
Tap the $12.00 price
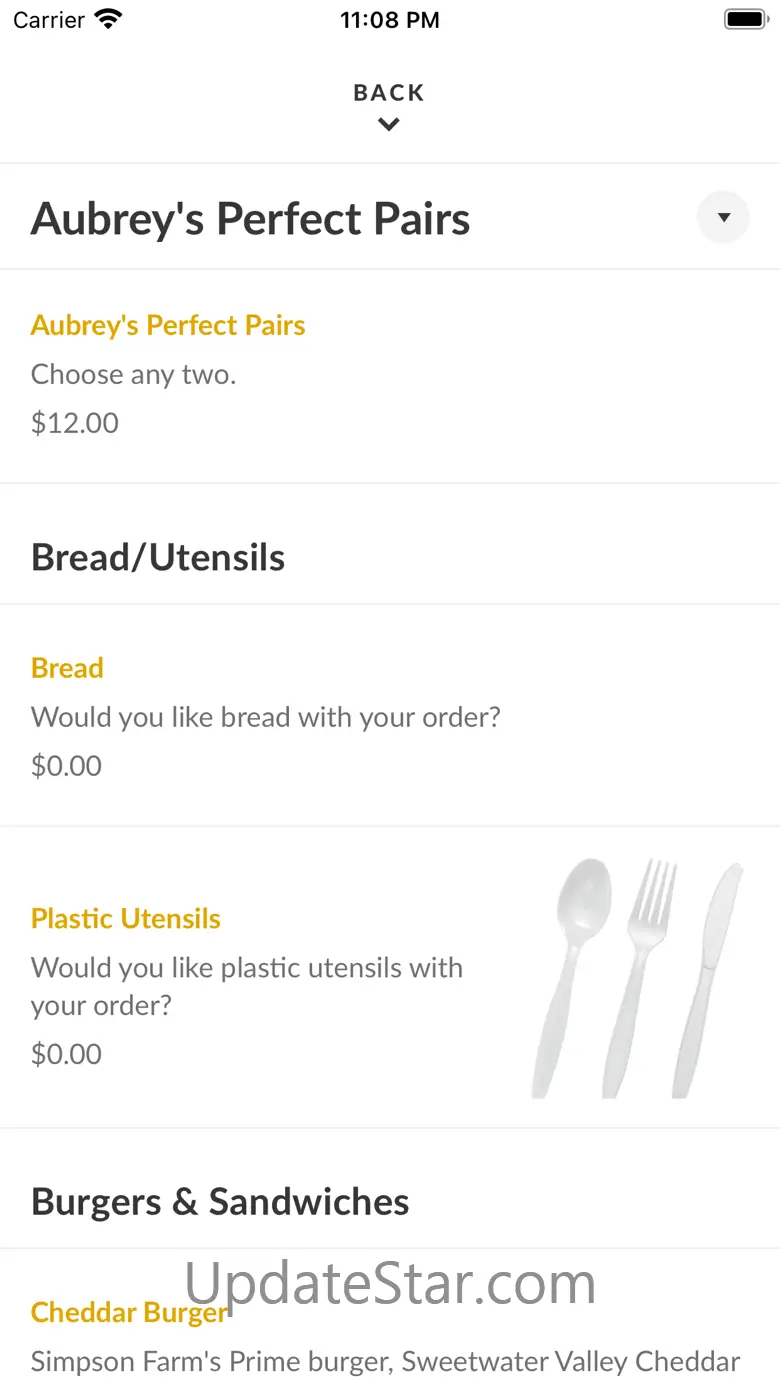click(75, 422)
